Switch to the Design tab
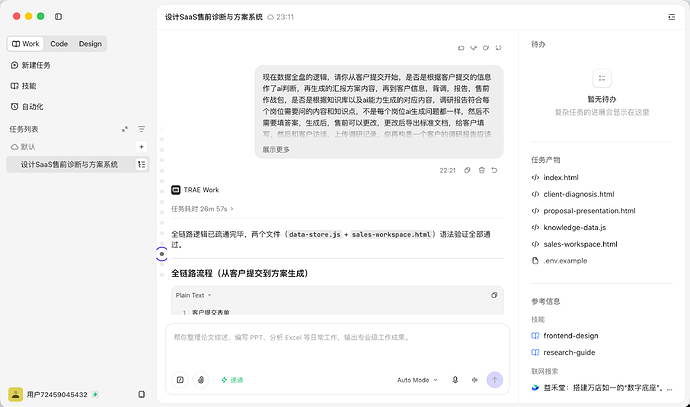Screen dimensions: 690x407 pos(90,44)
